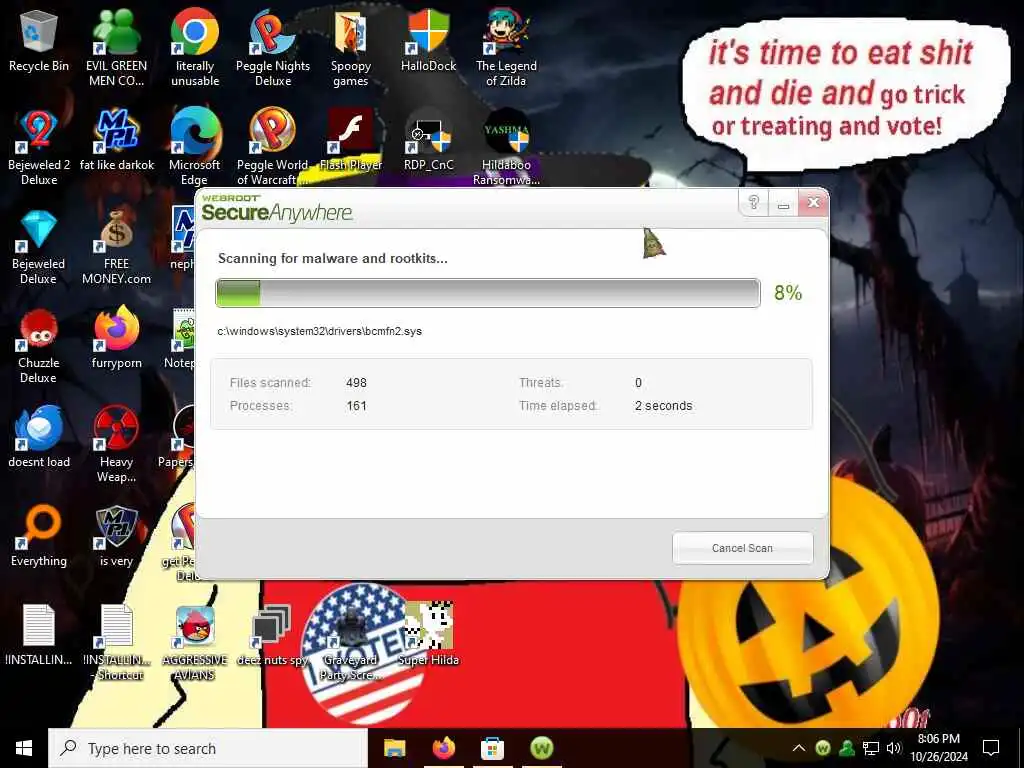Open the EVIL GREEN MEN desktop shortcut
This screenshot has width=1024, height=768.
click(x=116, y=48)
